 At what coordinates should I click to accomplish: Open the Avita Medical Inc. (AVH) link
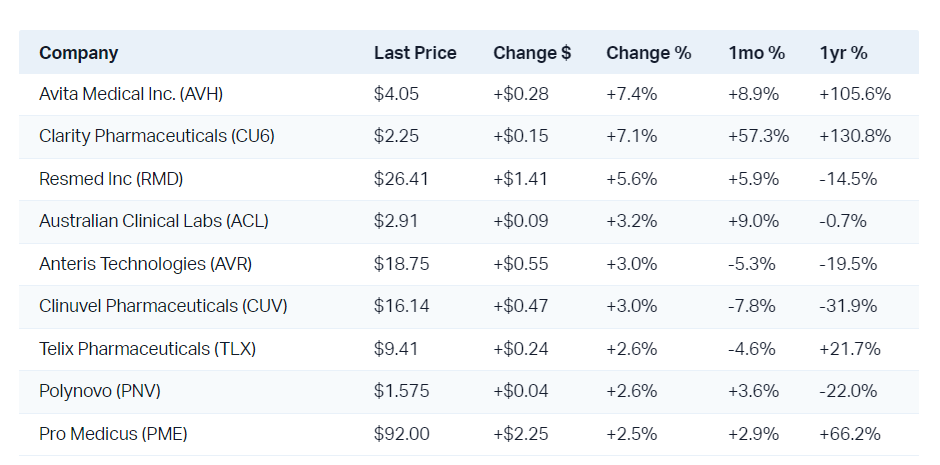(131, 95)
